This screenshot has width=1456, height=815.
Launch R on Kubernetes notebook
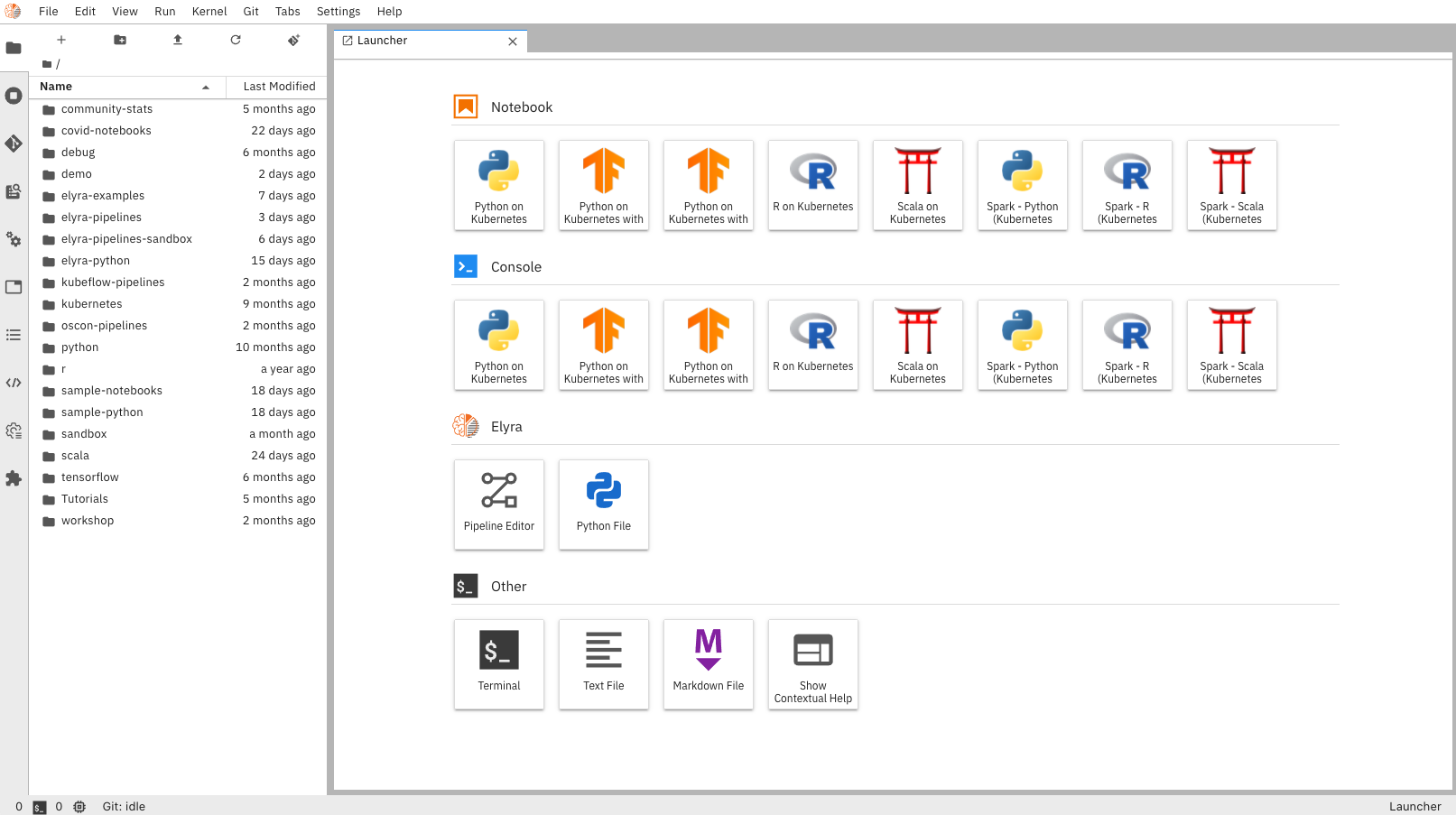click(813, 185)
